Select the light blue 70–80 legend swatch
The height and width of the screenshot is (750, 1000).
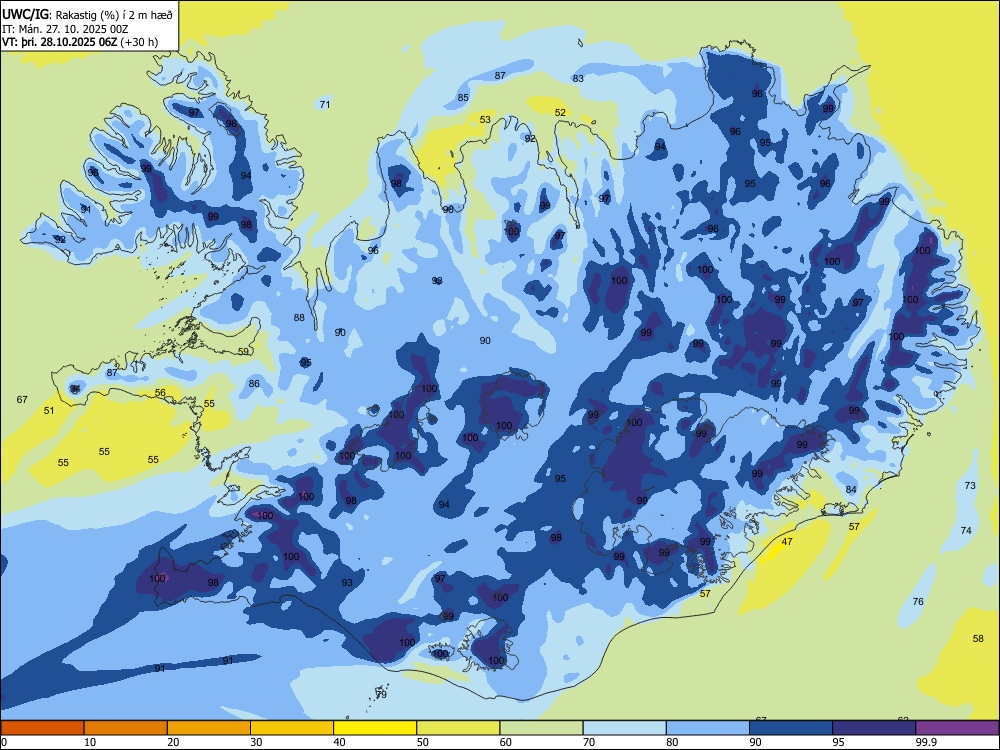[624, 728]
